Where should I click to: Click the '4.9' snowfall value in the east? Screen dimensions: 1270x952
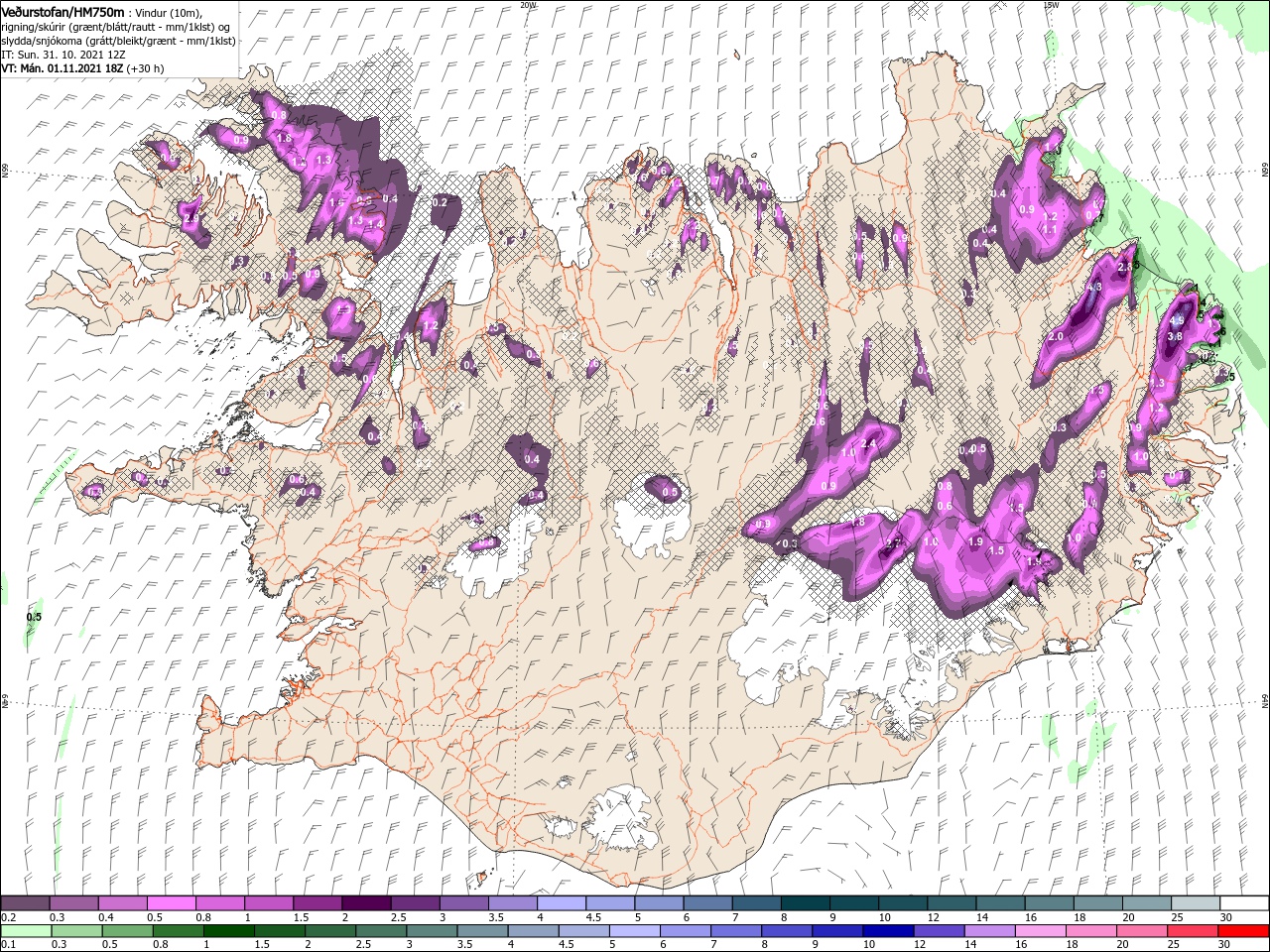(1178, 321)
